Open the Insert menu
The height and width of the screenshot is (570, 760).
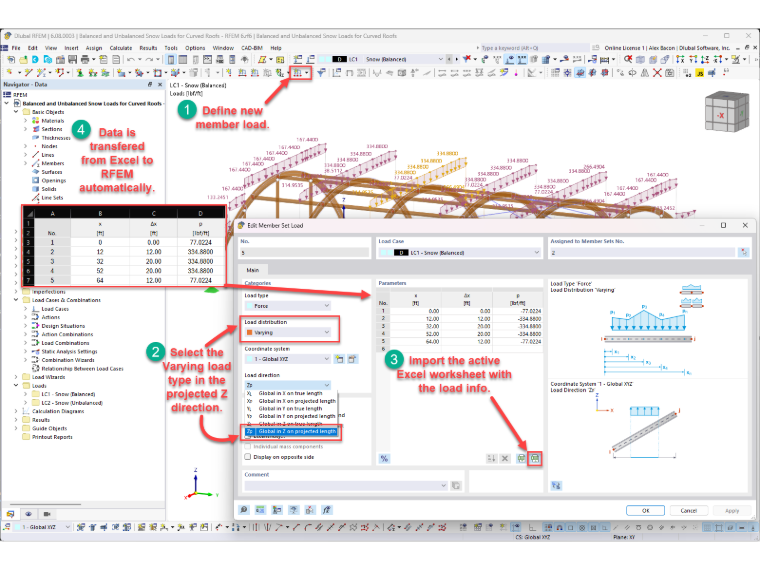pyautogui.click(x=71, y=48)
